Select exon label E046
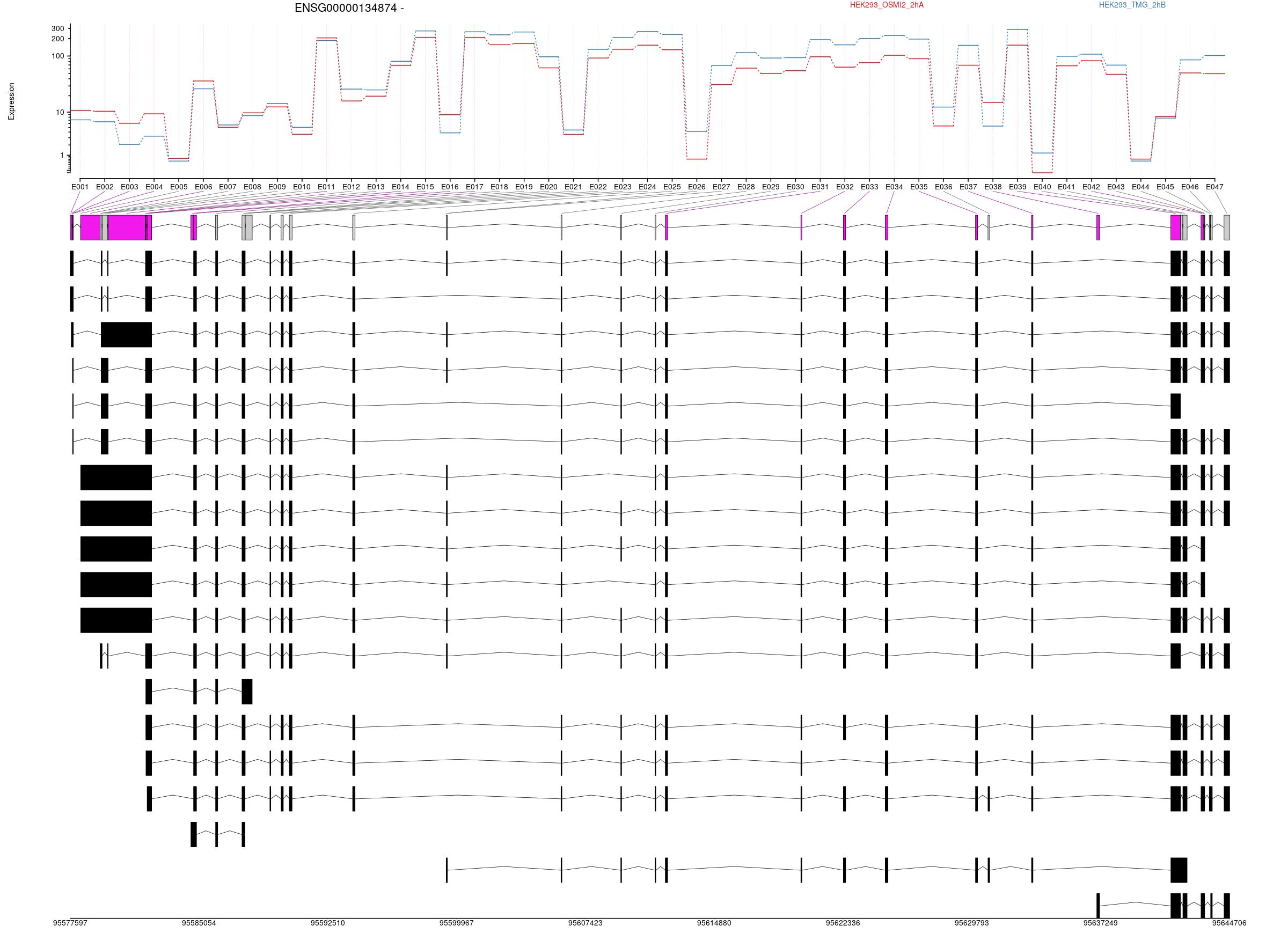1288x933 pixels. point(1190,187)
